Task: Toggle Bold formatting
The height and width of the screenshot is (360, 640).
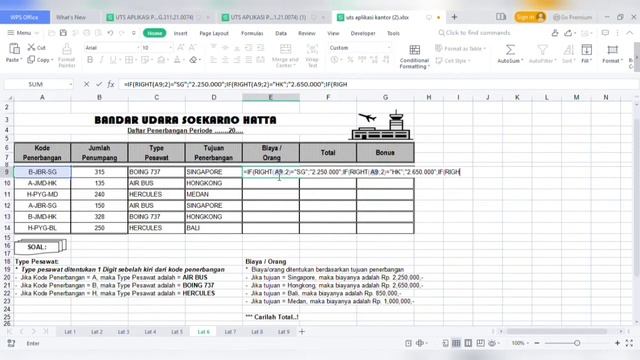Action: pos(90,60)
